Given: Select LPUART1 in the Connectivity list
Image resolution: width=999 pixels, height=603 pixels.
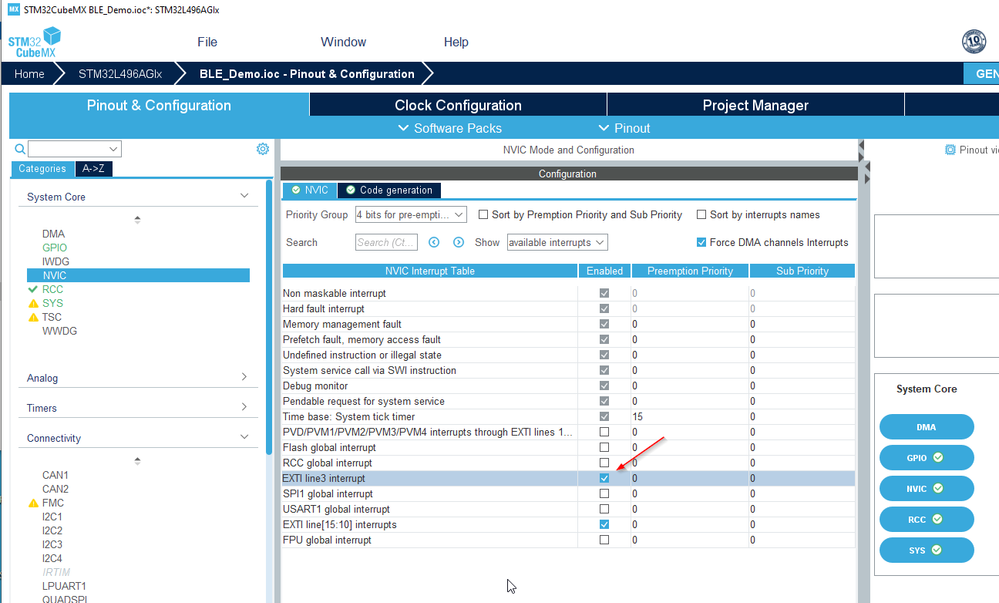Looking at the screenshot, I should coord(64,586).
